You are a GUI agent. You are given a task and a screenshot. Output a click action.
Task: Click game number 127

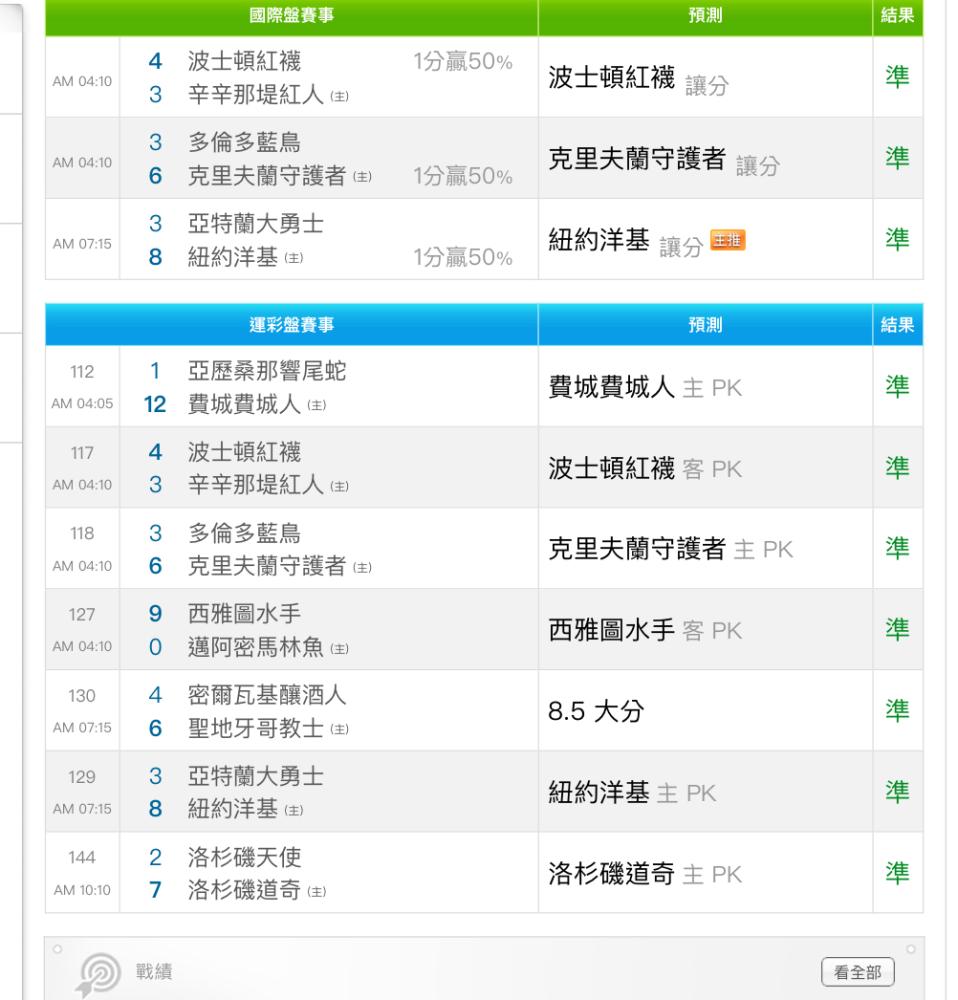[x=82, y=615]
